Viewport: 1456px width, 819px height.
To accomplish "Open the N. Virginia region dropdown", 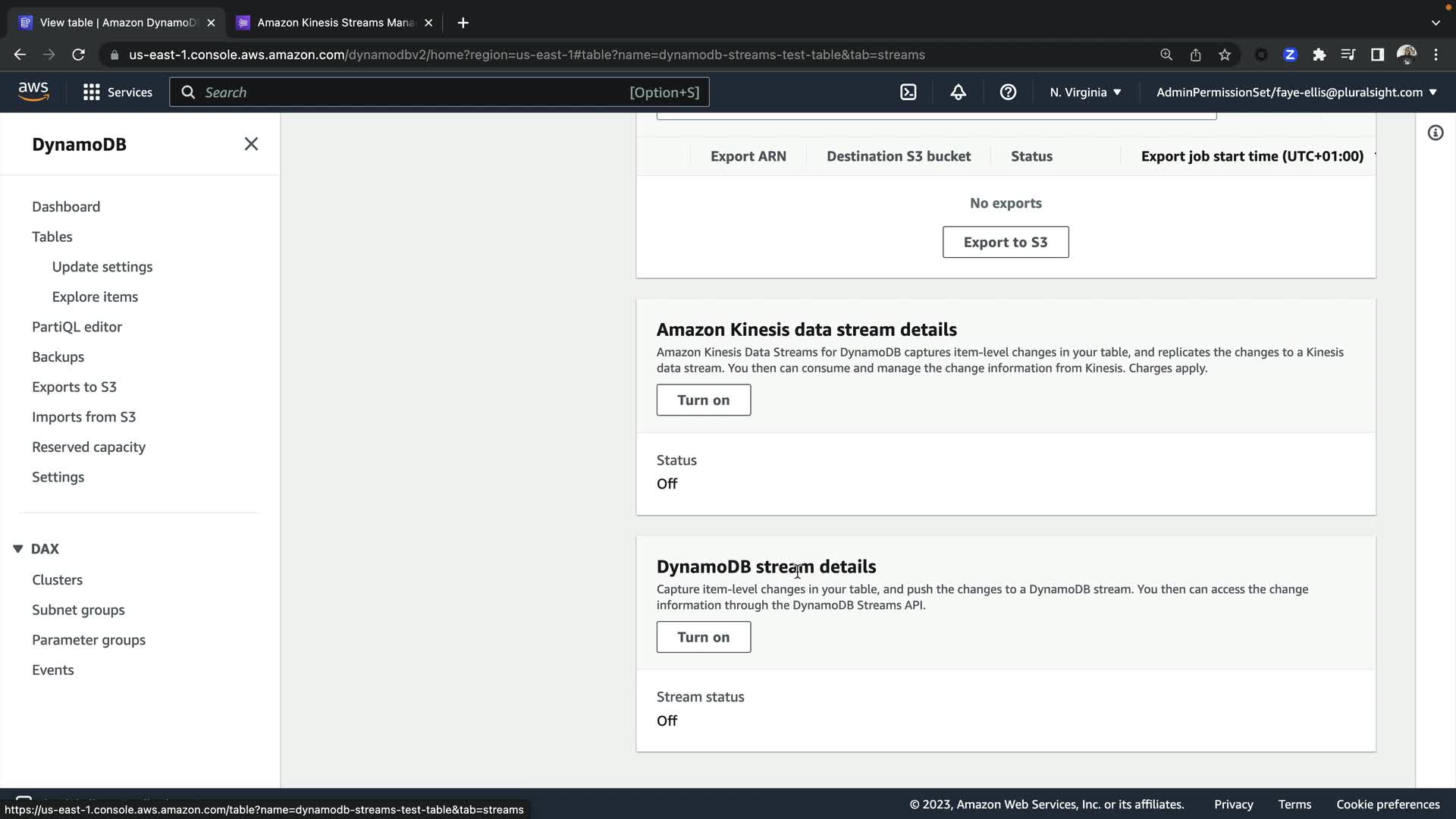I will [1085, 93].
